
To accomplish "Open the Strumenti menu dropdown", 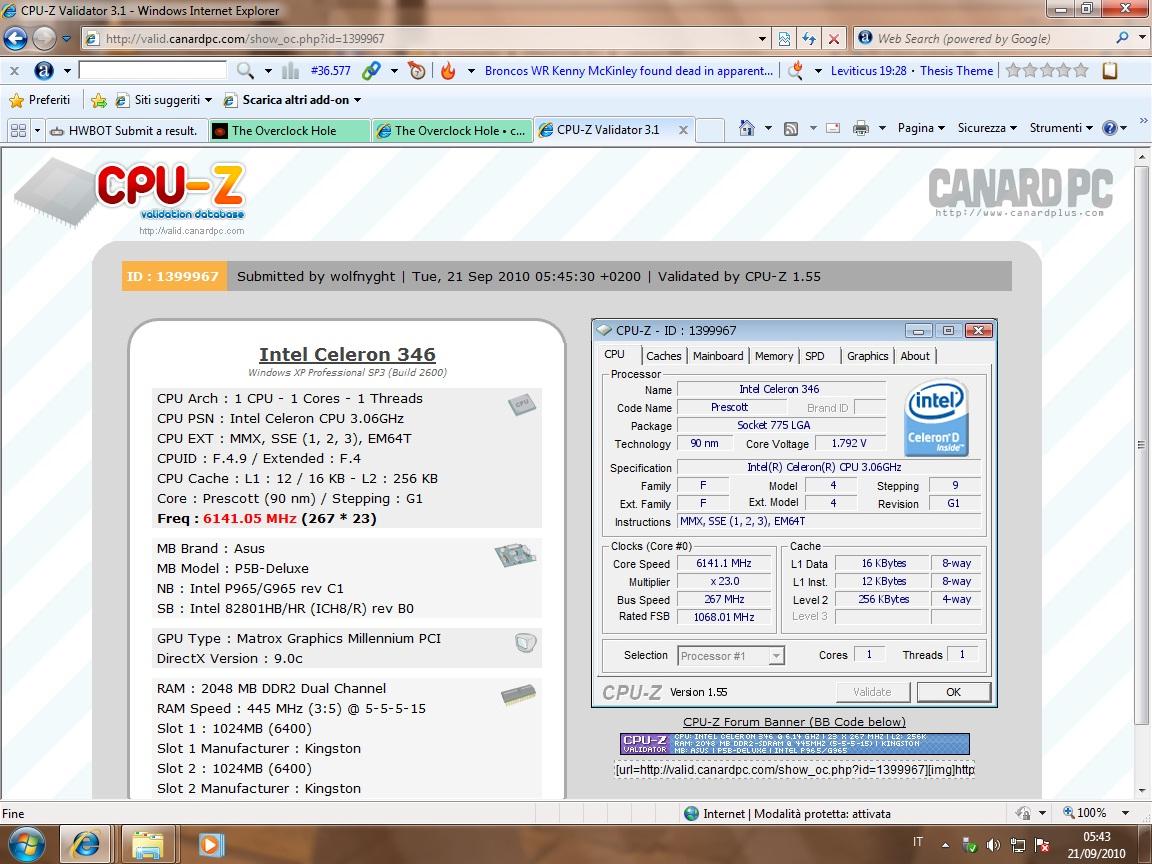I will pyautogui.click(x=1061, y=128).
